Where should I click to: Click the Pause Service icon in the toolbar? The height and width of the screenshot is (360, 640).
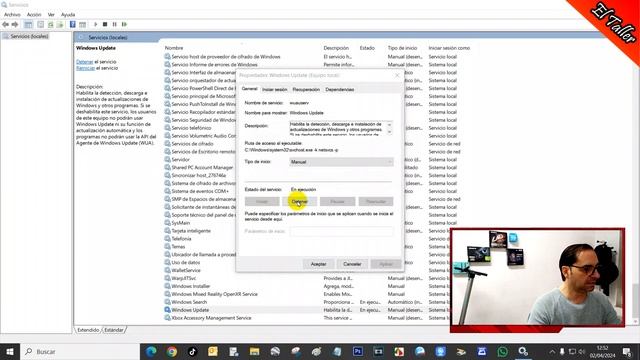[x=114, y=24]
